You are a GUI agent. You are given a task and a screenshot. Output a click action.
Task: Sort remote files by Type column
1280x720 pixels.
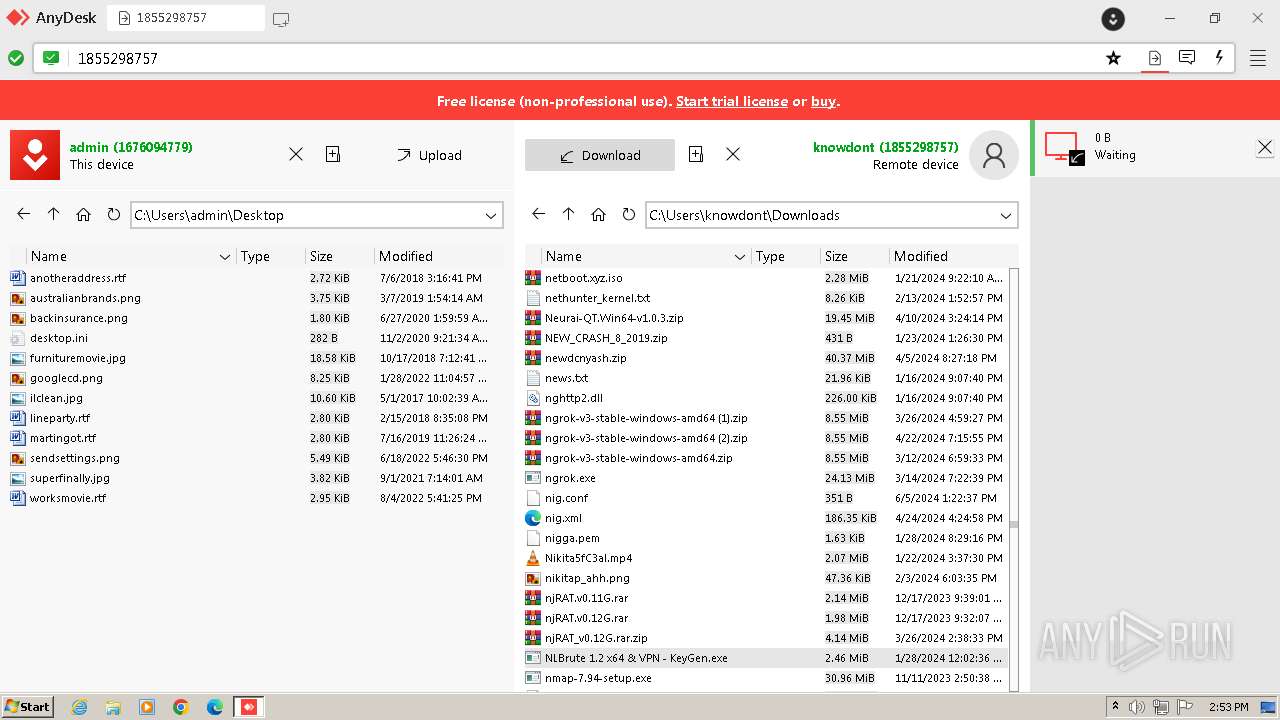click(x=785, y=256)
